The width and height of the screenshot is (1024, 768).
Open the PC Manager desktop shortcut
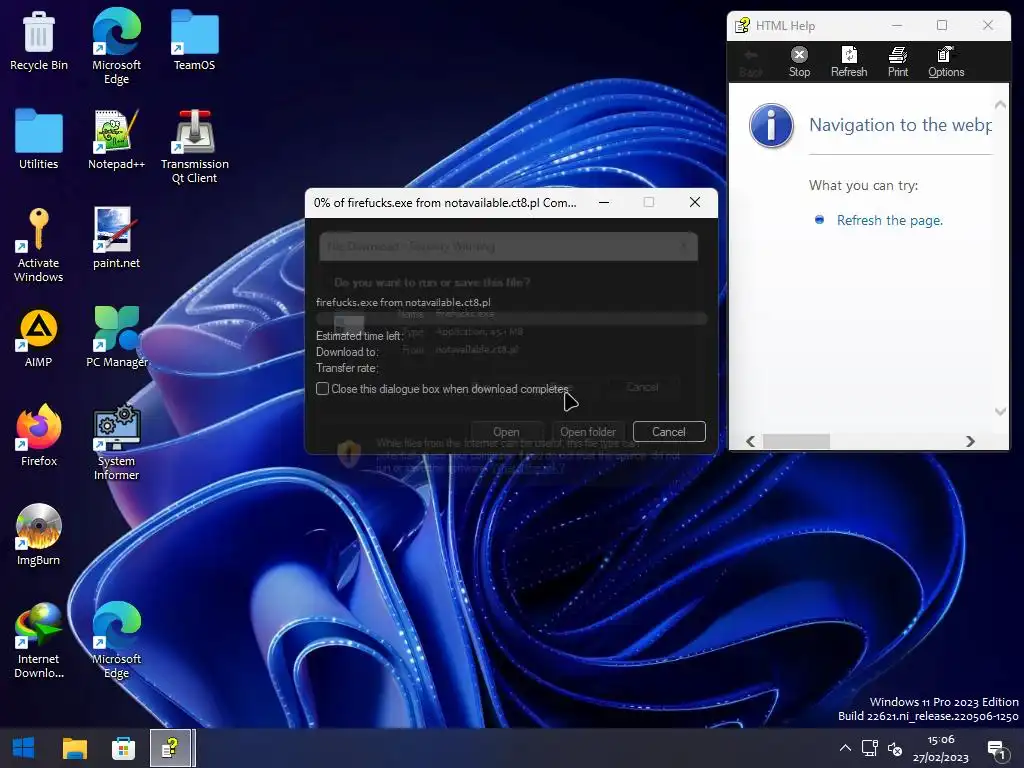tap(116, 337)
